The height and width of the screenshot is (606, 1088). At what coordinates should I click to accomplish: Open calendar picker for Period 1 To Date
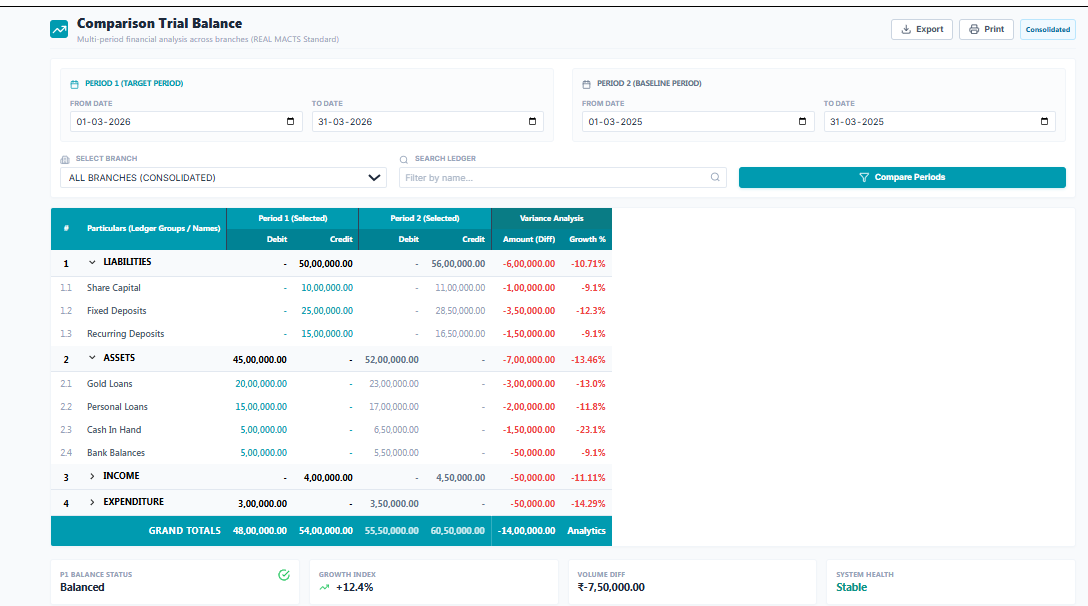[533, 122]
